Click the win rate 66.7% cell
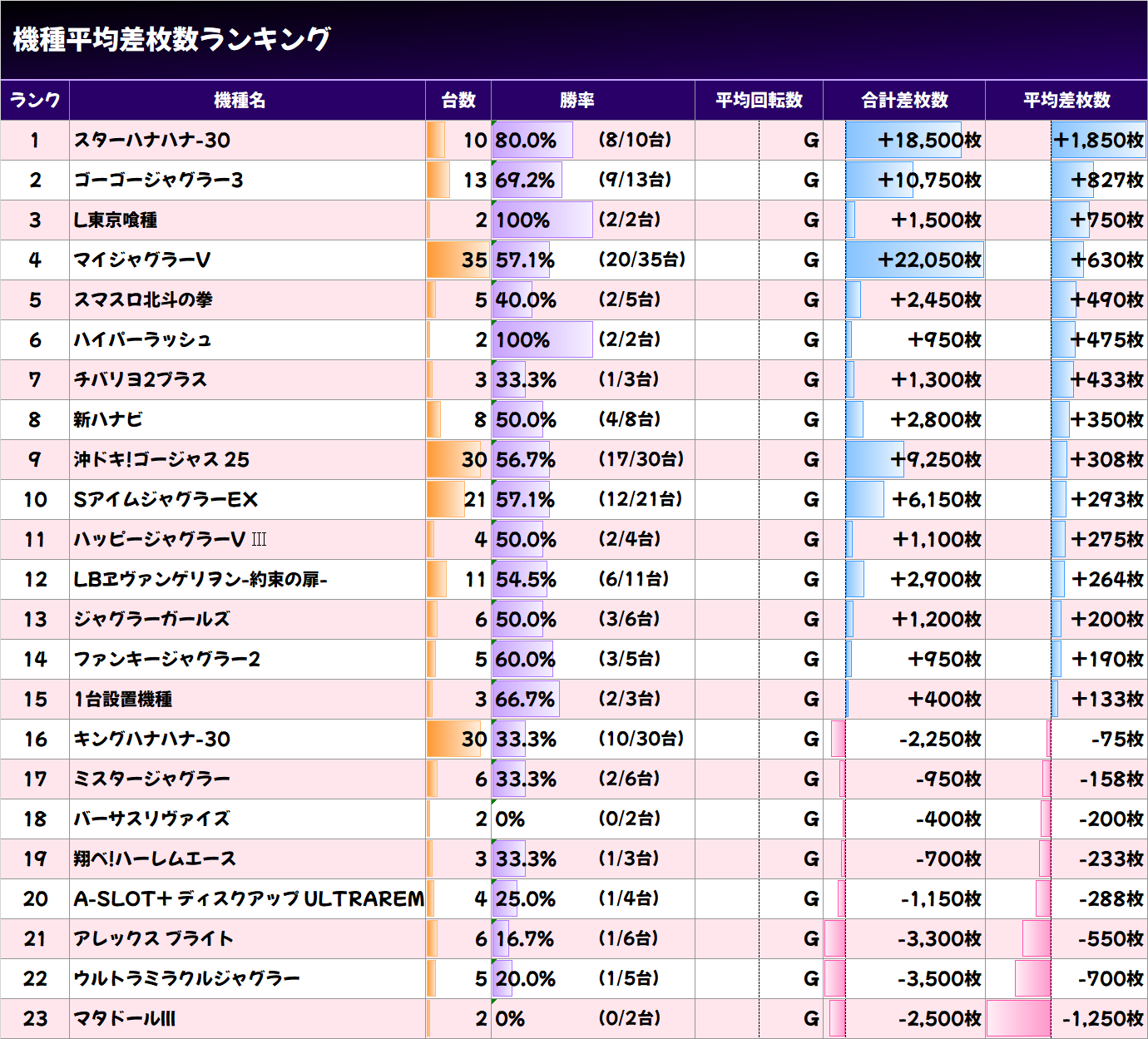The image size is (1148, 1039). tap(526, 700)
